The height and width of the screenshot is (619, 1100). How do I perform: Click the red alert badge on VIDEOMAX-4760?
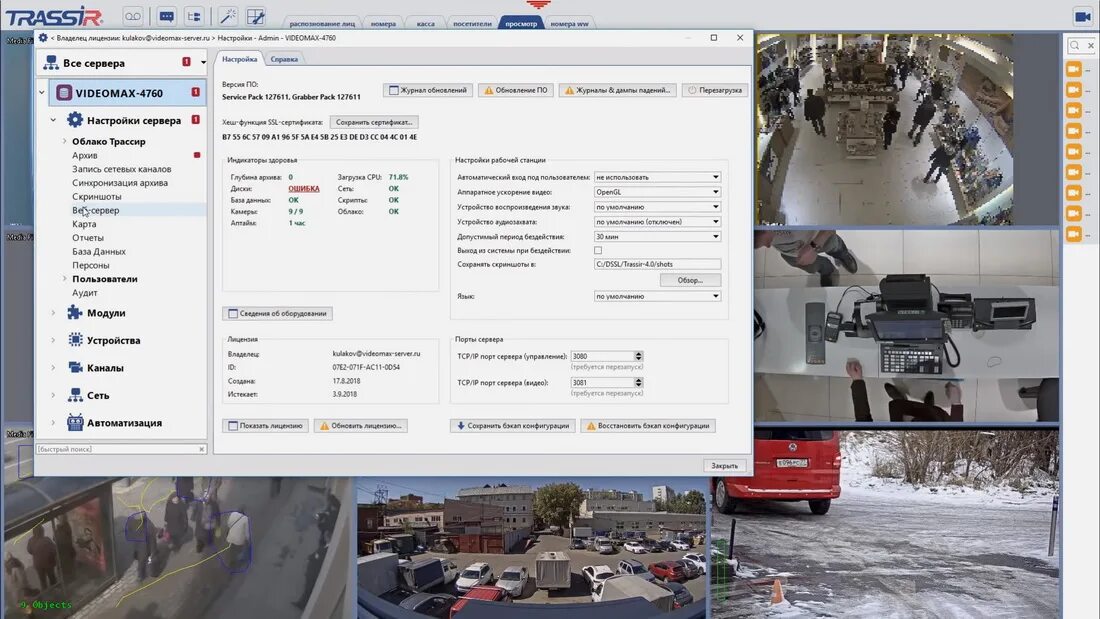pyautogui.click(x=195, y=92)
